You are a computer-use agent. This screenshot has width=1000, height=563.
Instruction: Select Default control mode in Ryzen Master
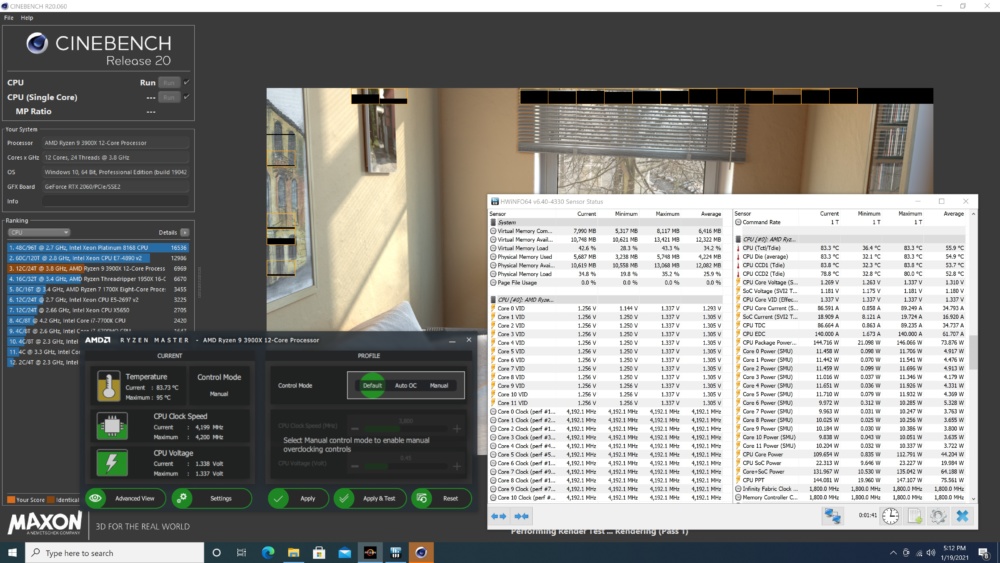point(372,385)
